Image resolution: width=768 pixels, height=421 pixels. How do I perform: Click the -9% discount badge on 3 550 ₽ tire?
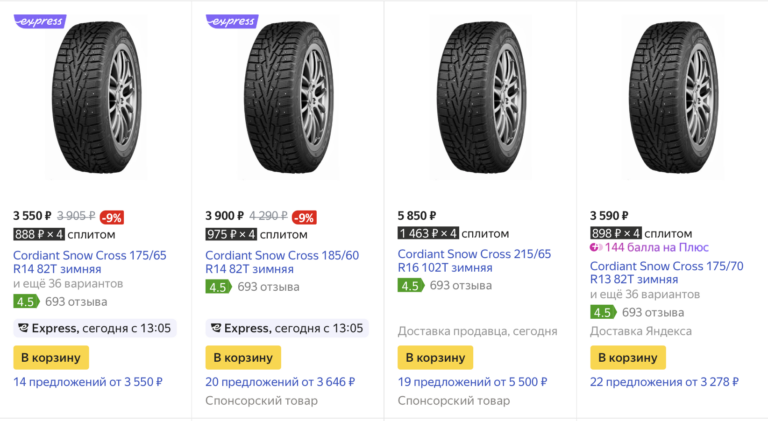[x=112, y=216]
